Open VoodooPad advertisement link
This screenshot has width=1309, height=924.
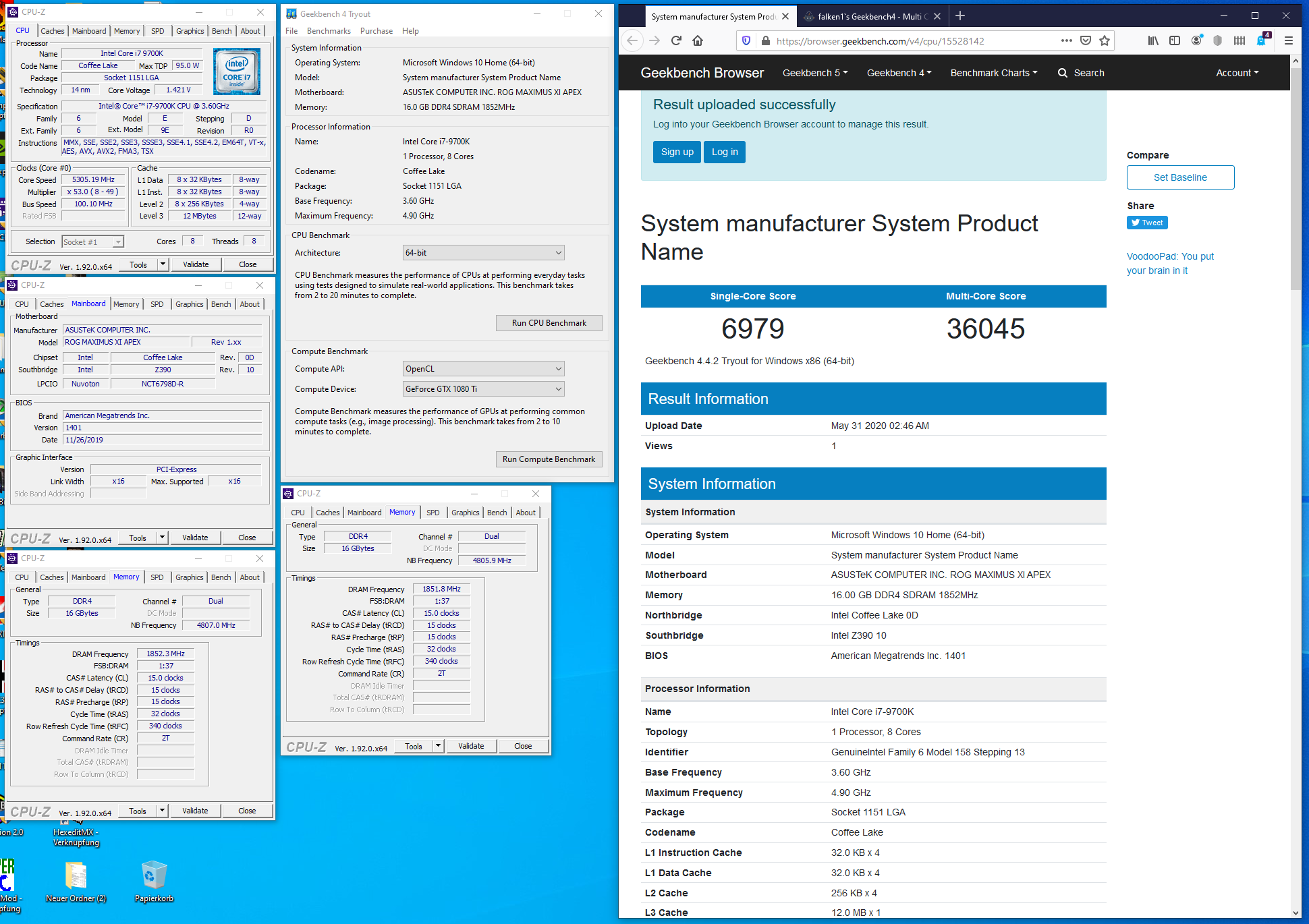tap(1170, 263)
